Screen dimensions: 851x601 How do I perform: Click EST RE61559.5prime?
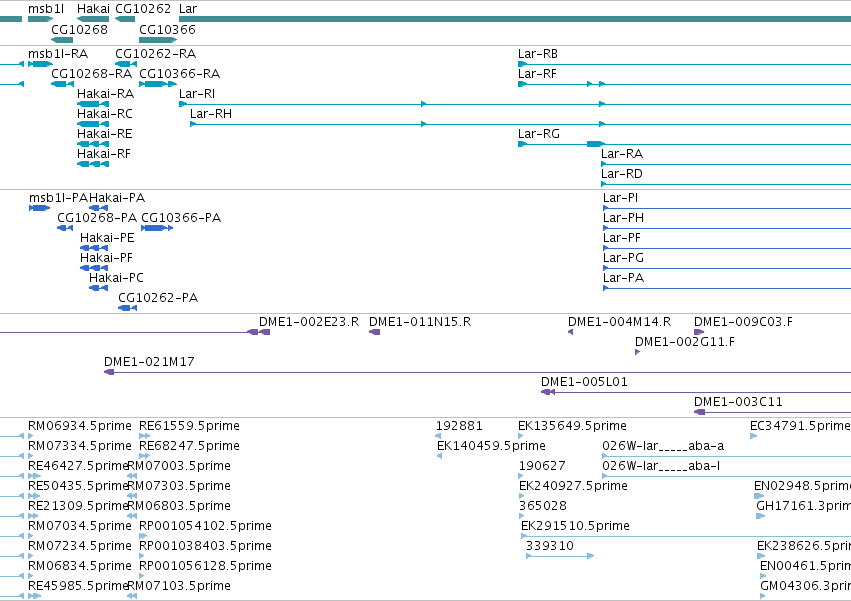tap(189, 427)
